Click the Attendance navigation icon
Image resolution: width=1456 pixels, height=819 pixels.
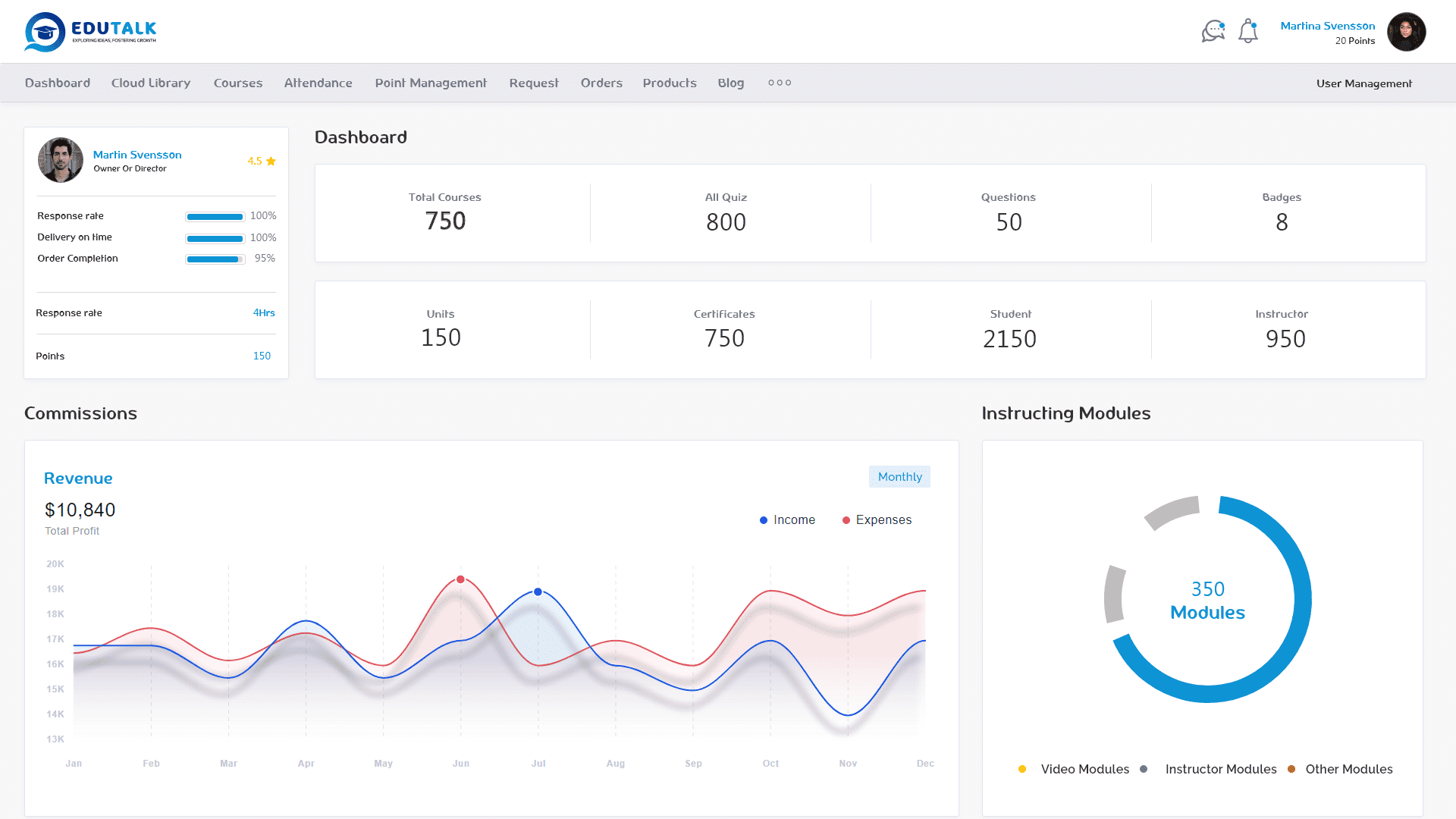click(x=318, y=82)
